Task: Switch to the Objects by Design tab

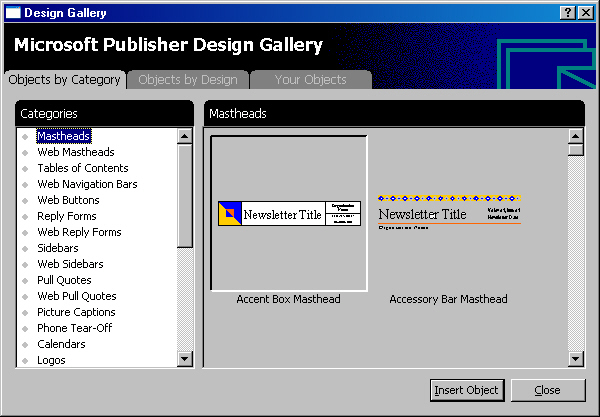Action: (x=188, y=80)
